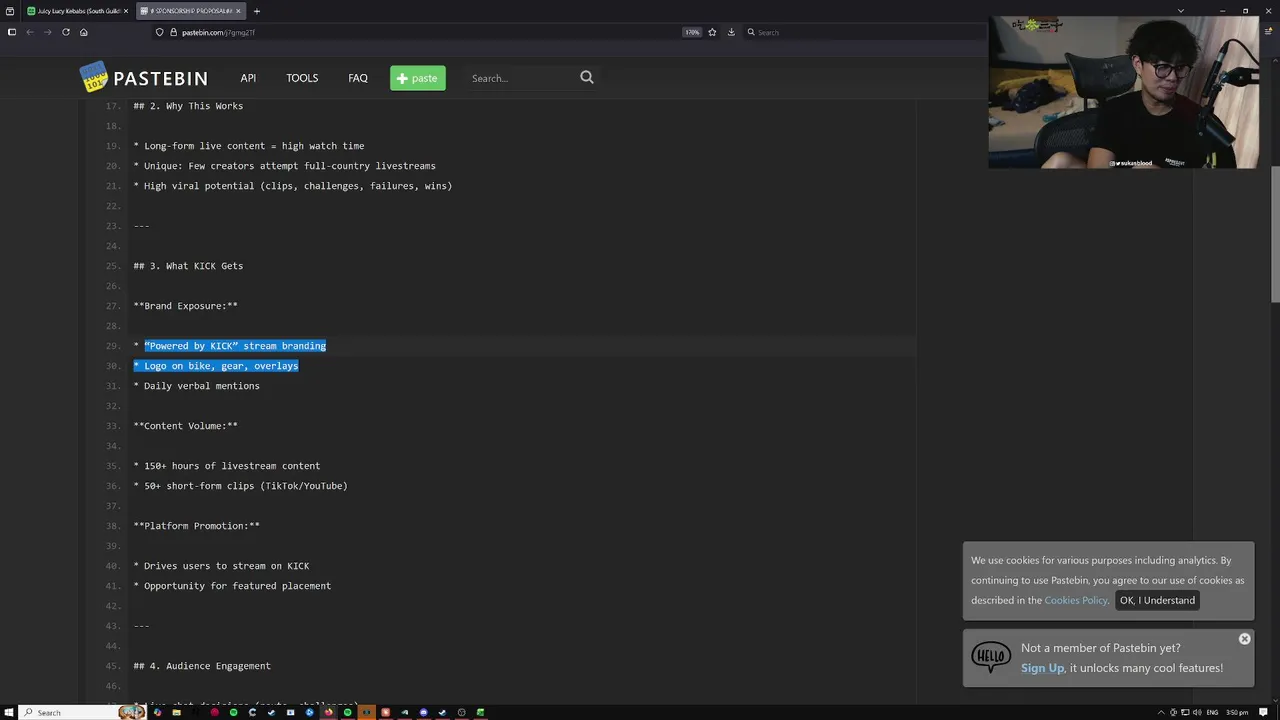
Task: Click highlighted 'Logo on bike, gear, overlays' line
Action: [x=216, y=366]
